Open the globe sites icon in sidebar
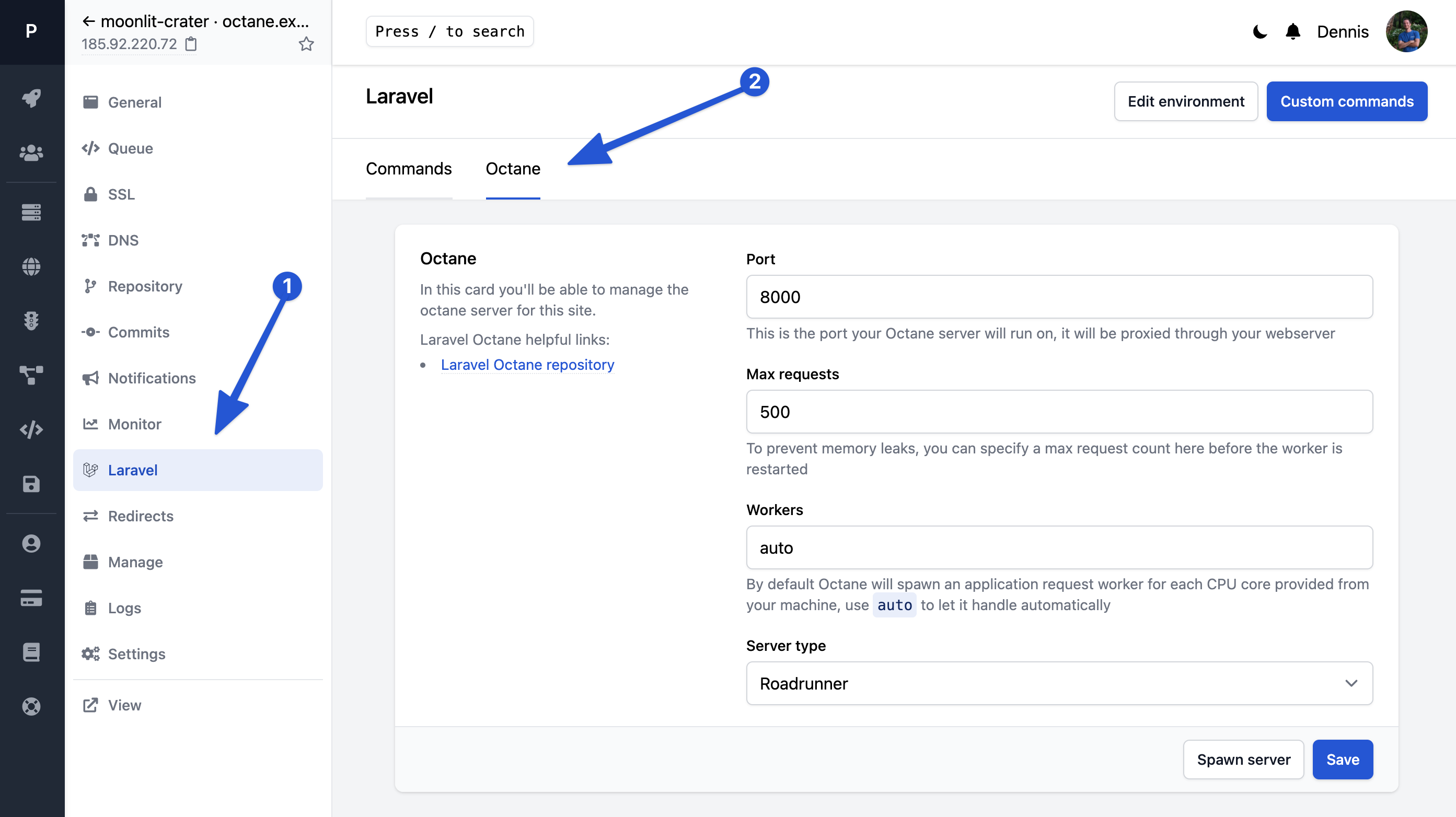Viewport: 1456px width, 817px height. (x=32, y=267)
